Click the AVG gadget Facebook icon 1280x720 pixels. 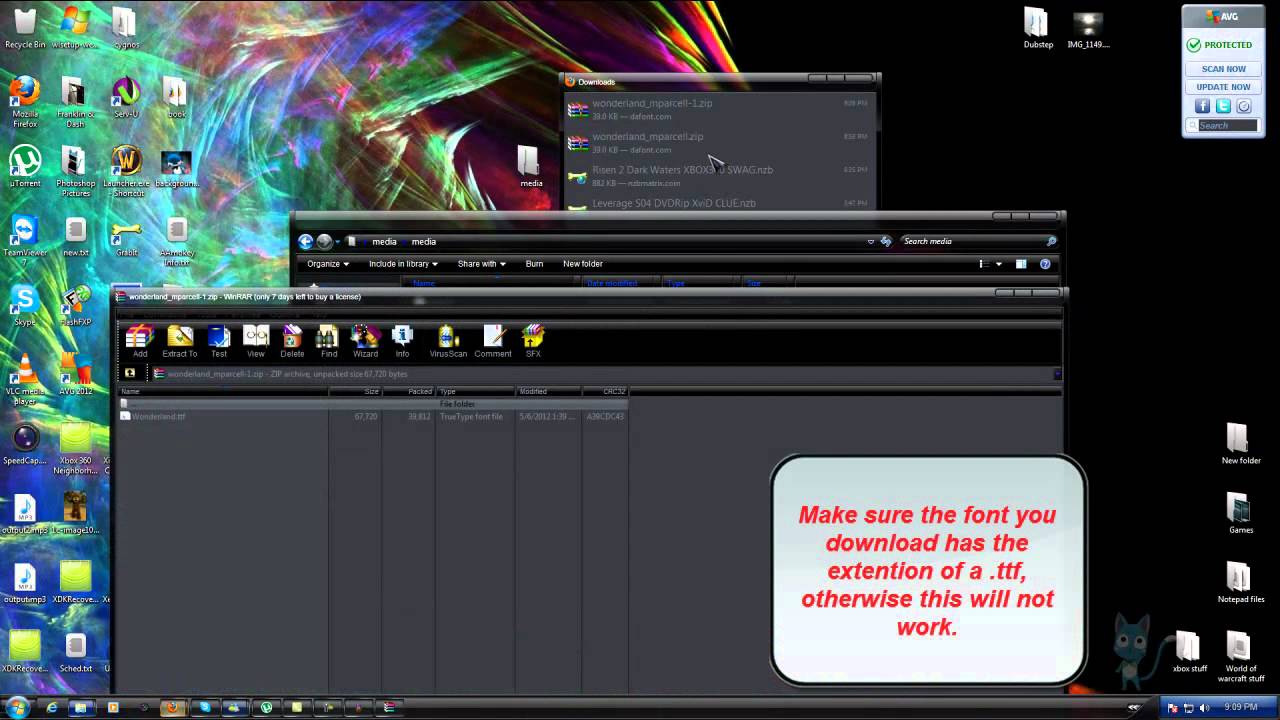click(x=1203, y=106)
